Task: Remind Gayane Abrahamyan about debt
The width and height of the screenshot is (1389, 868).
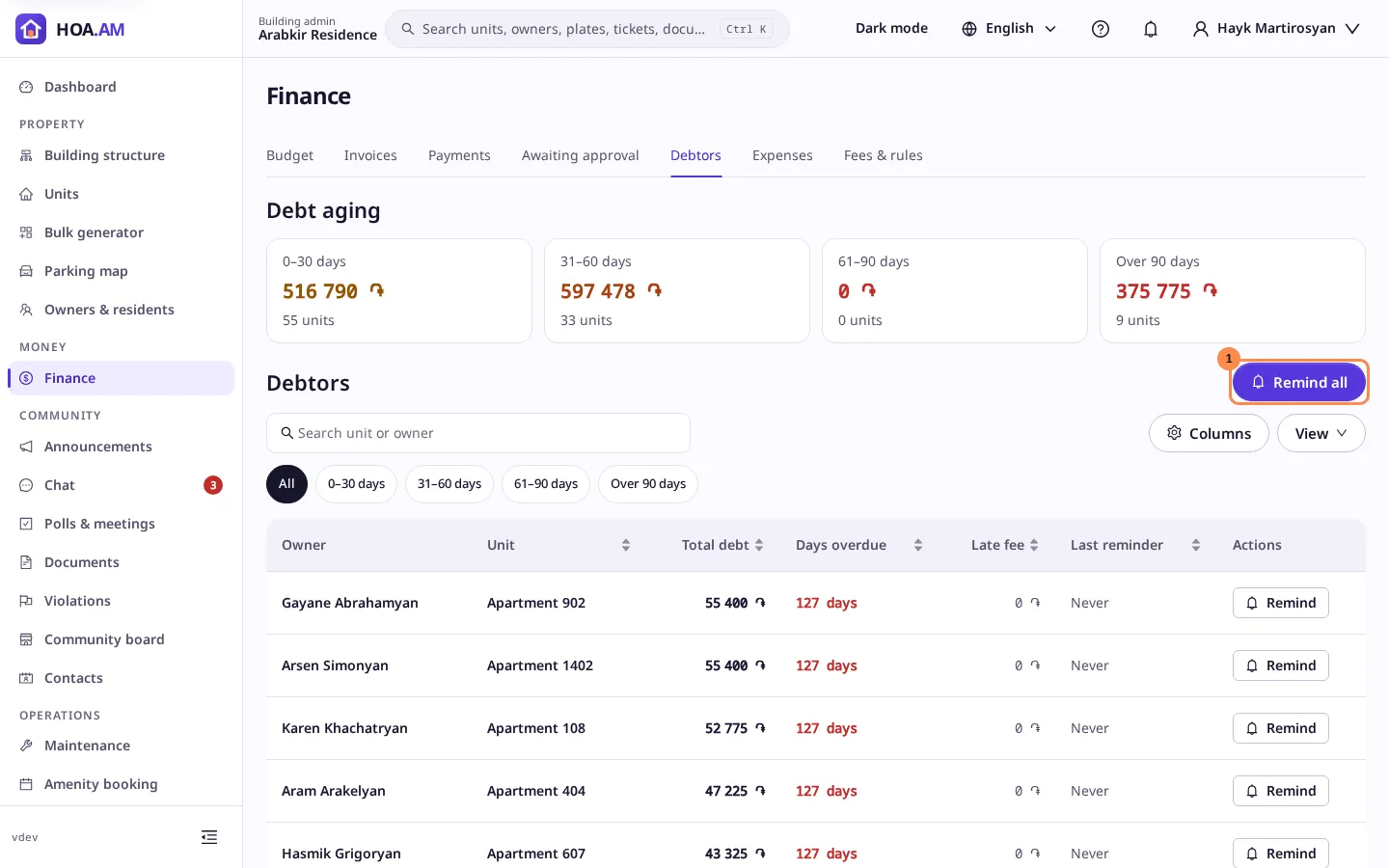Action: pos(1281,603)
